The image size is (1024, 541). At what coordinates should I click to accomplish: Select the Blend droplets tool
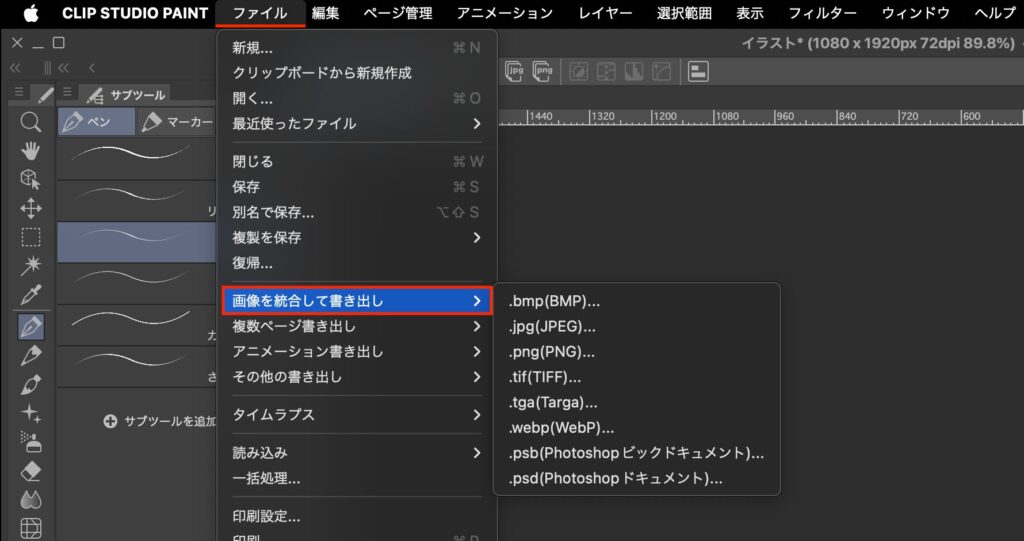tap(31, 500)
